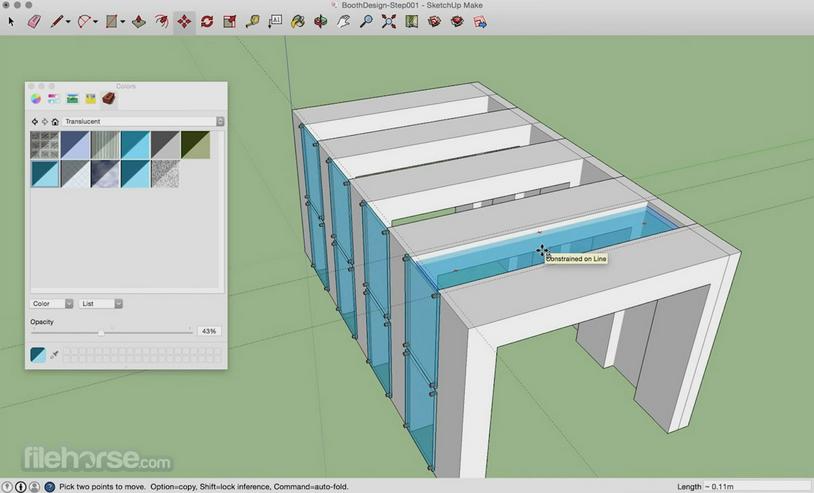
Task: Activate the Tape Measure tool
Action: [x=252, y=22]
